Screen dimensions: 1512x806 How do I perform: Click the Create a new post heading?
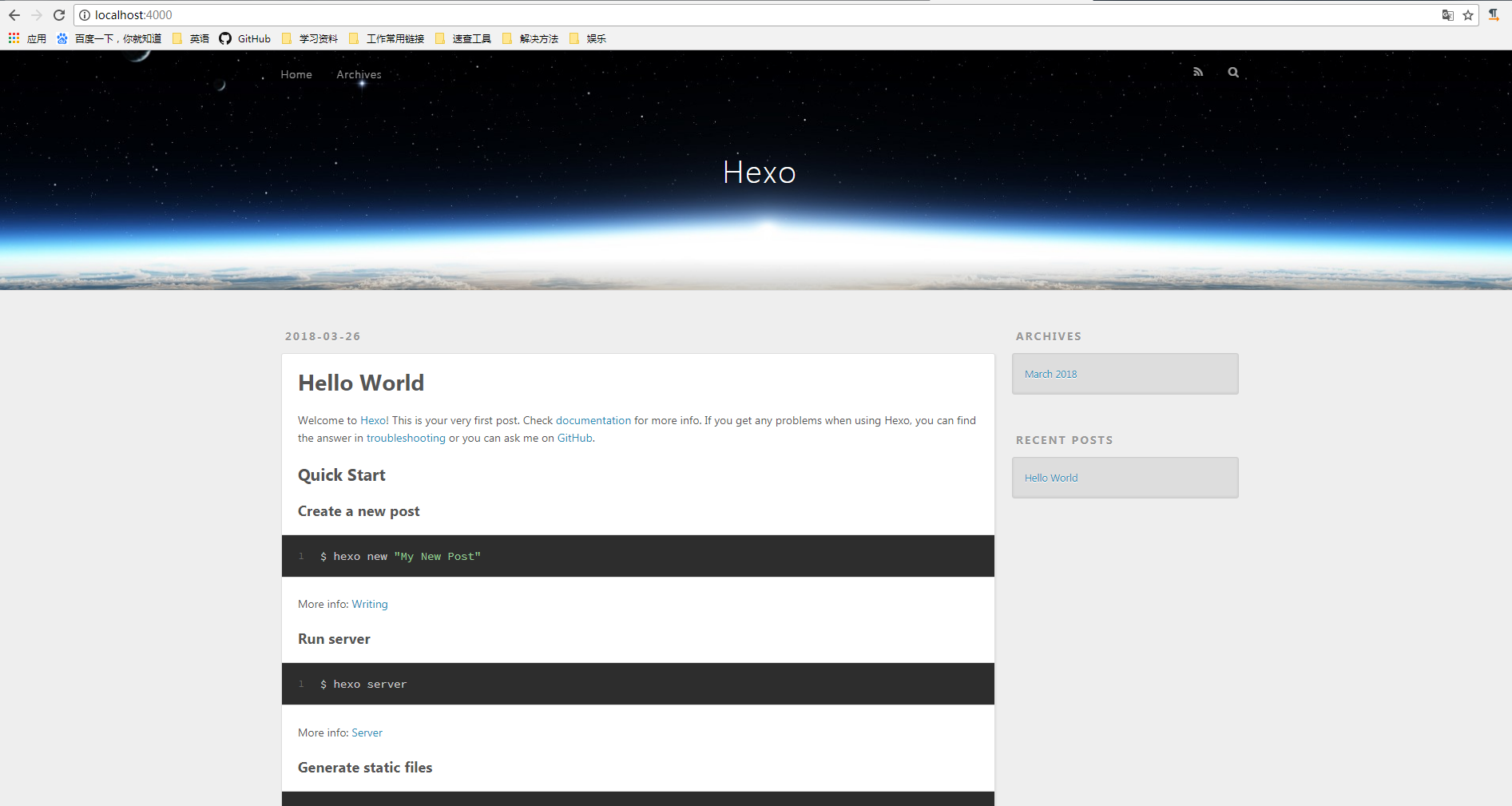[x=359, y=511]
